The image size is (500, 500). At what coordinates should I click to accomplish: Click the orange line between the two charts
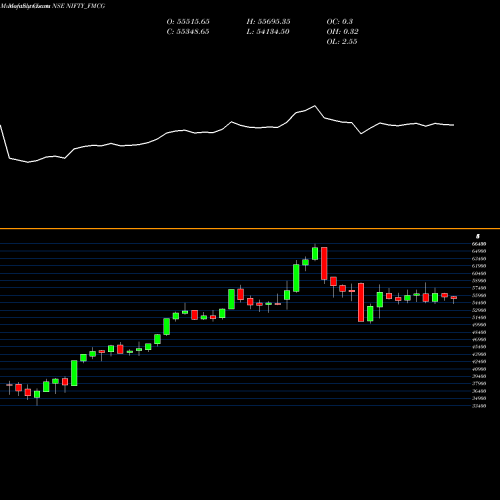[x=250, y=229]
